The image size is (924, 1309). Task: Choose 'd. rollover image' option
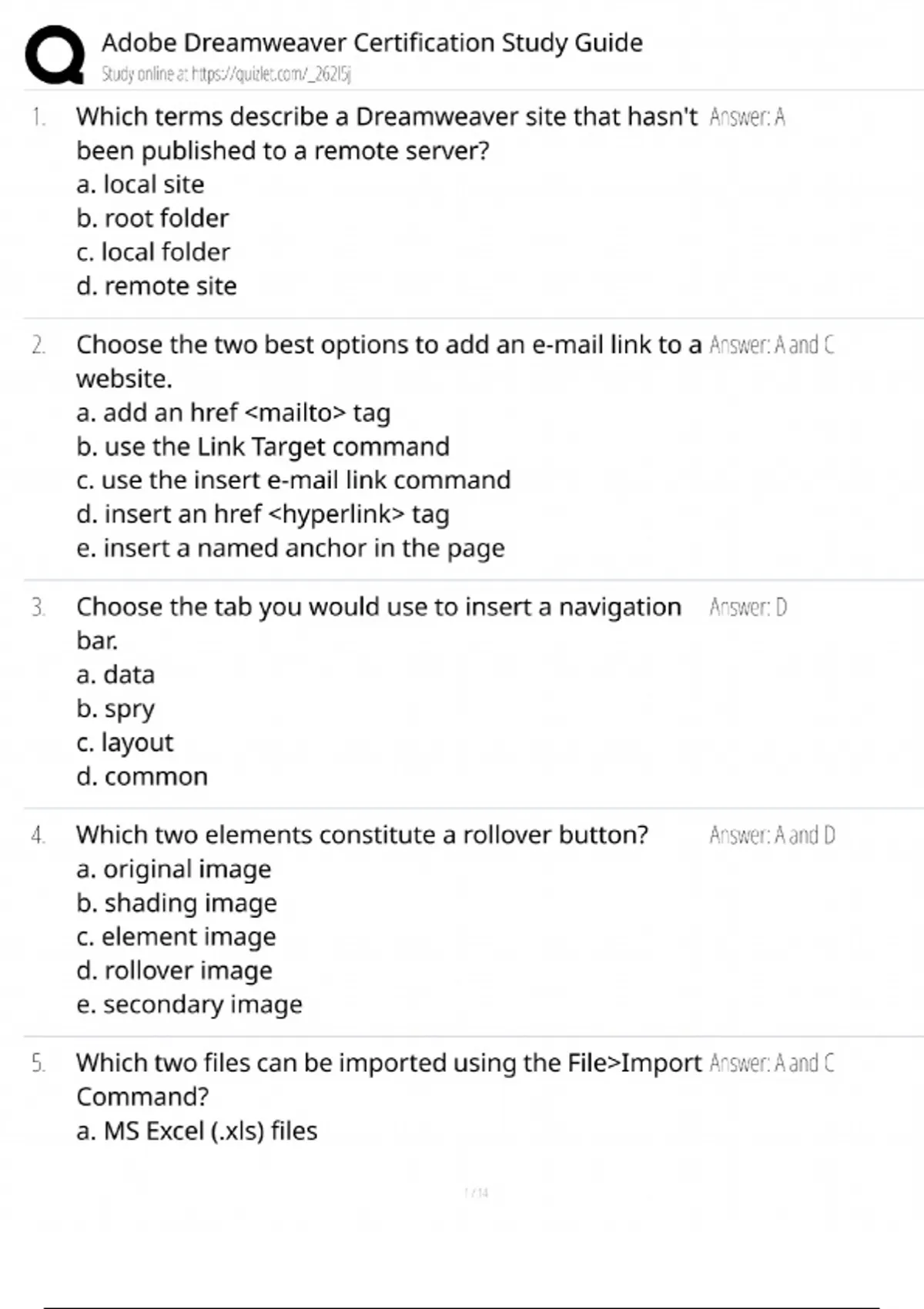(174, 971)
